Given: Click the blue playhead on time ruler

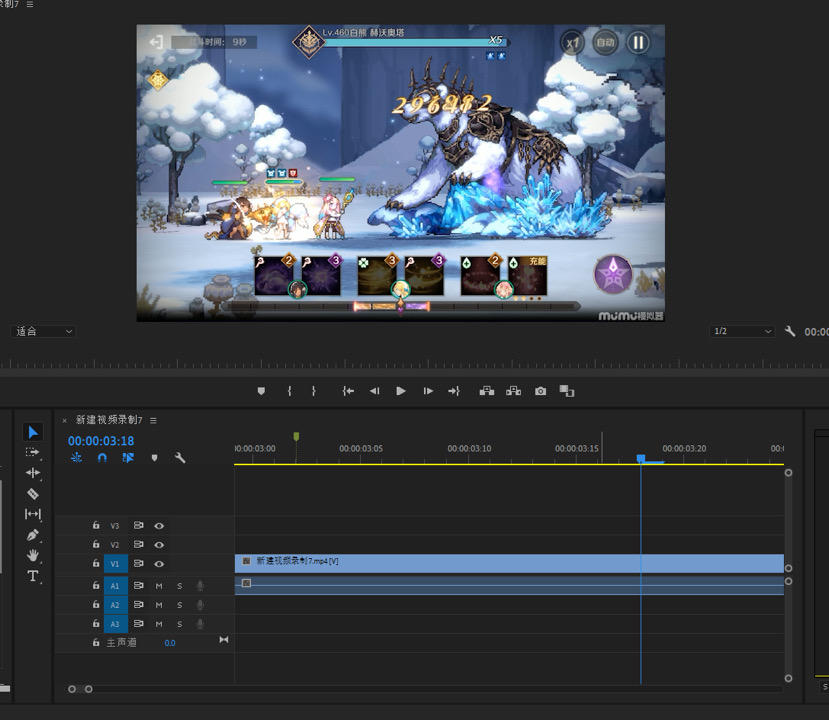Looking at the screenshot, I should (641, 458).
